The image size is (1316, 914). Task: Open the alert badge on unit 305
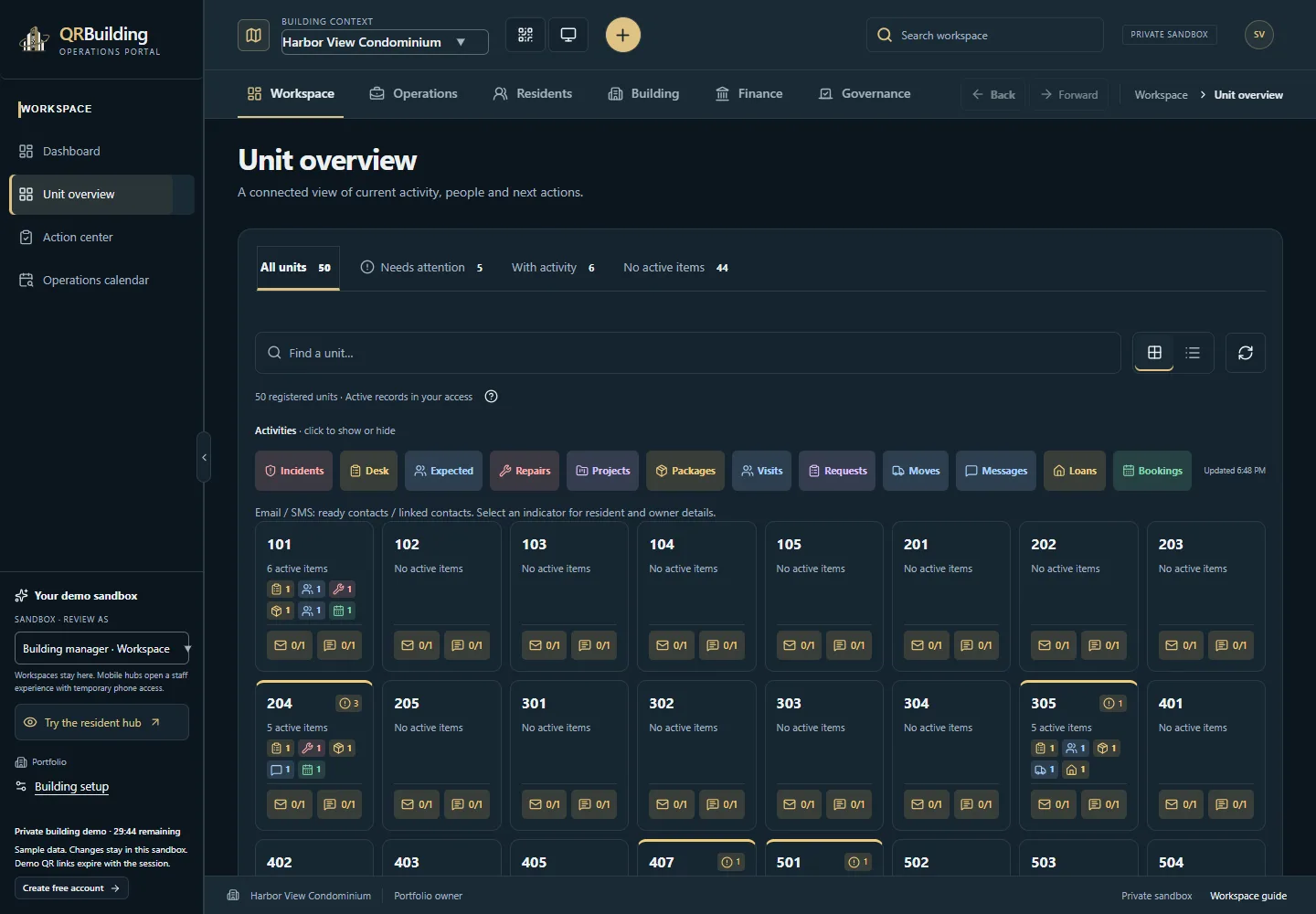[x=1114, y=704]
